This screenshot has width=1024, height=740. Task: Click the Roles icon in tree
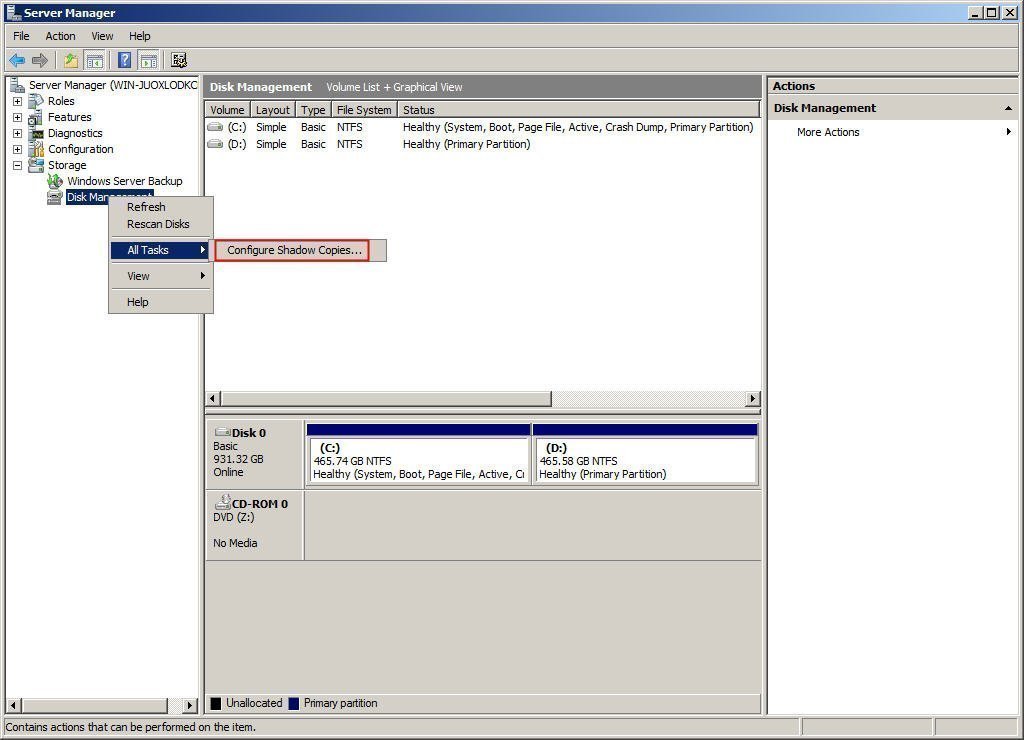coord(36,101)
